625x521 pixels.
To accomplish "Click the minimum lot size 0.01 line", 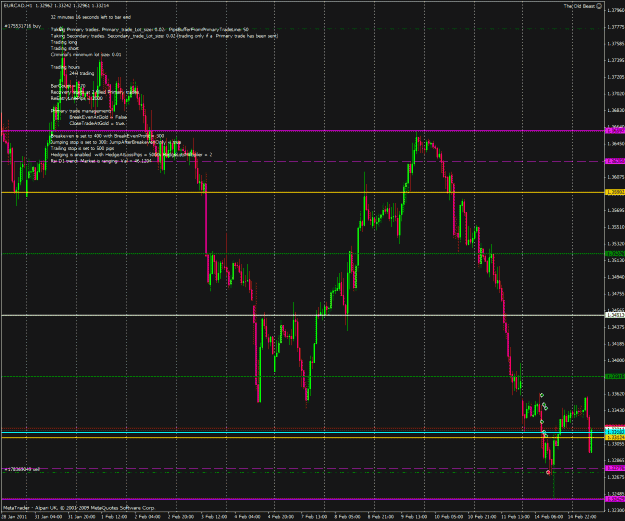I will [x=86, y=54].
